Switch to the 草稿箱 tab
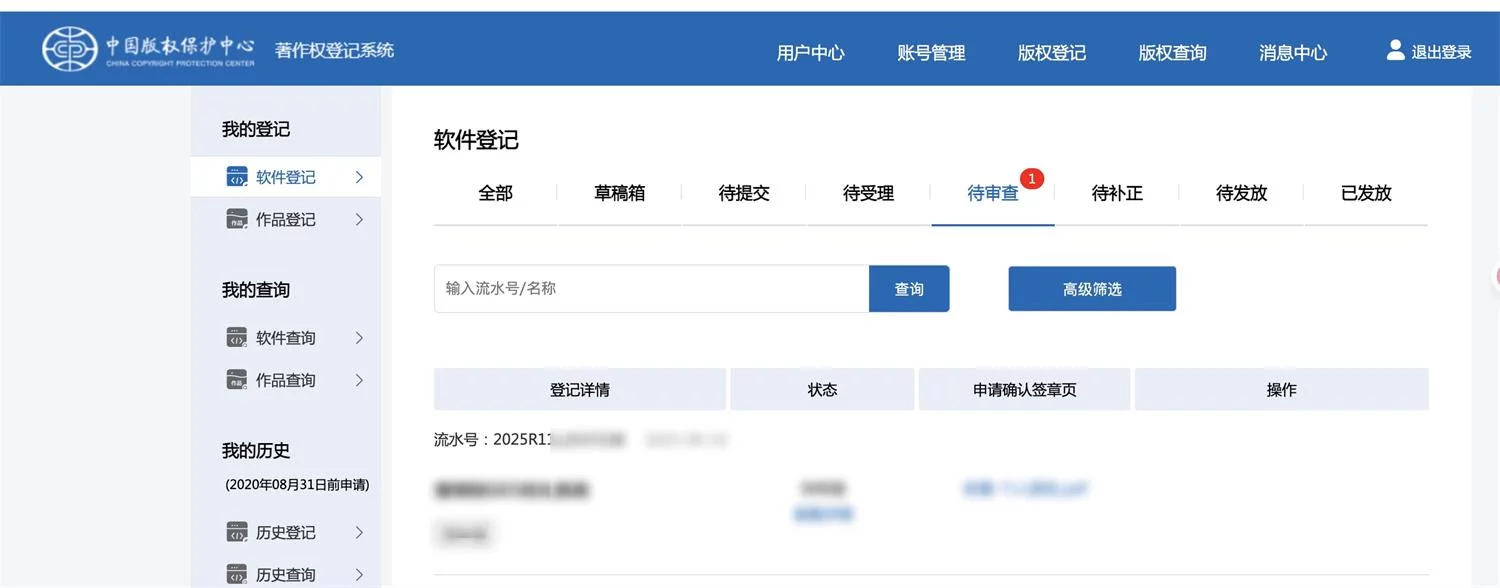This screenshot has height=588, width=1500. [x=618, y=193]
